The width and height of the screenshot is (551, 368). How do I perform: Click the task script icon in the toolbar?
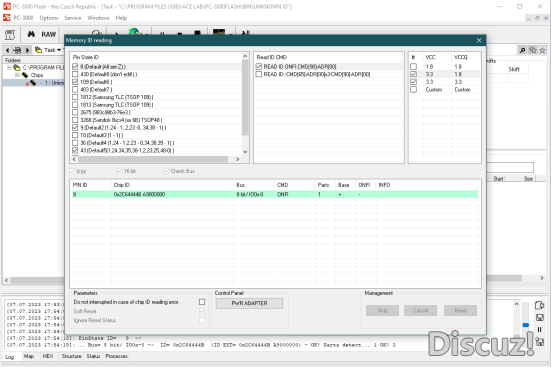pos(10,35)
